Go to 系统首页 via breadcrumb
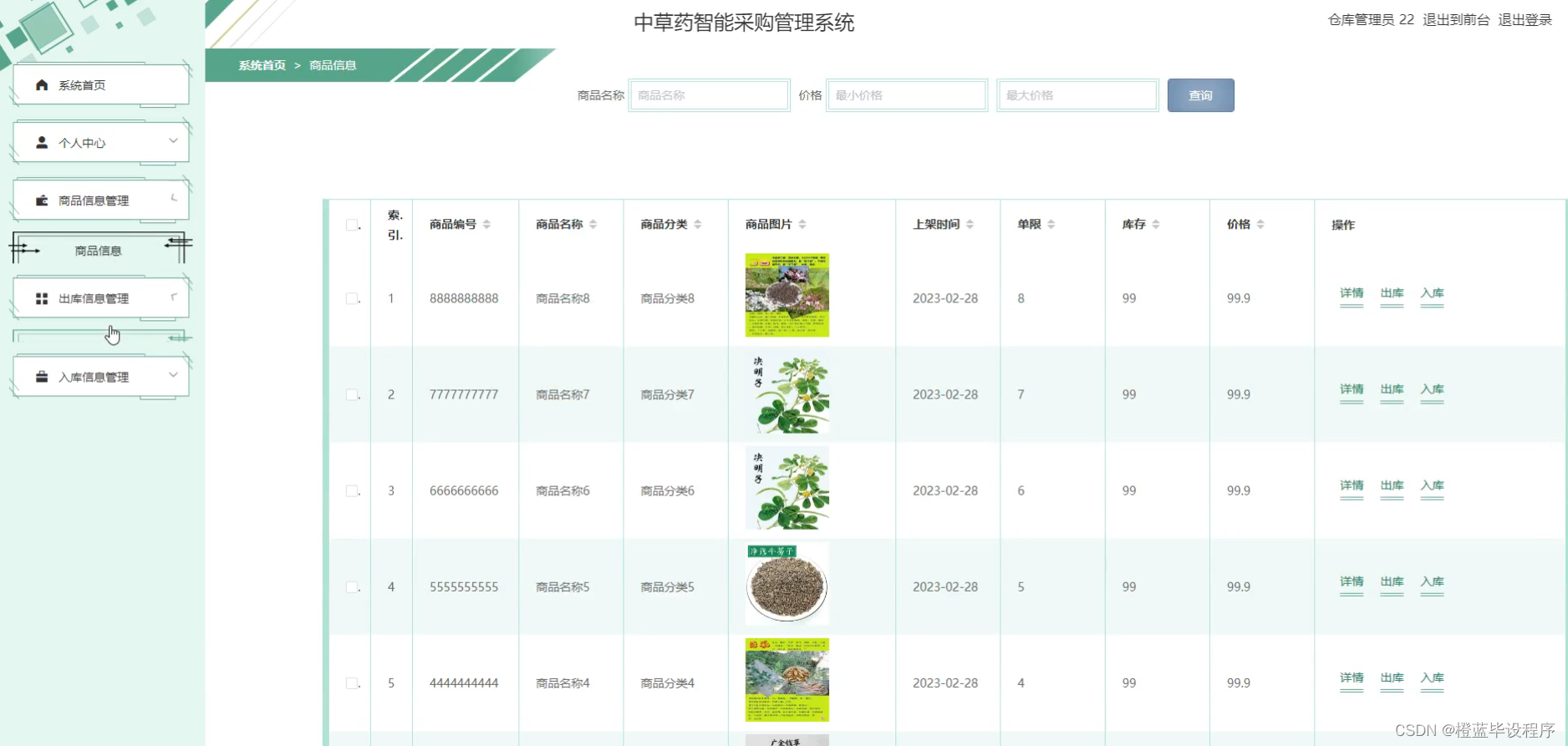The image size is (1568, 746). pyautogui.click(x=262, y=65)
